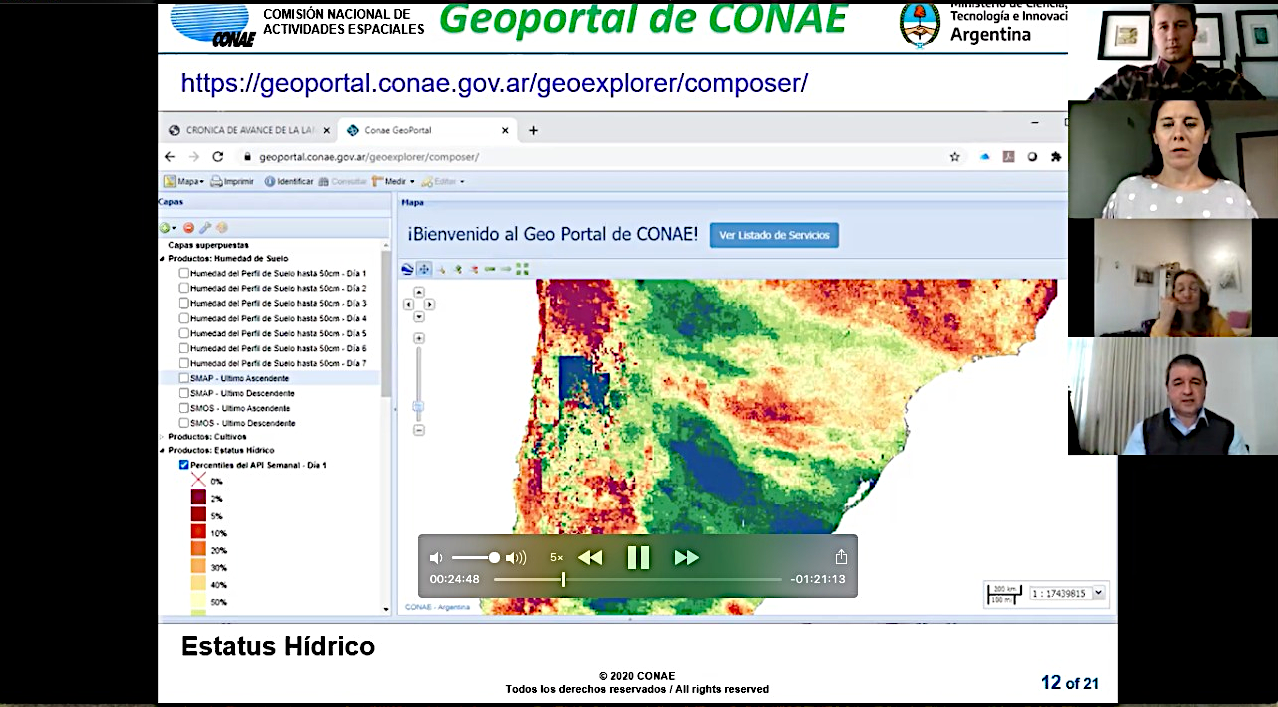Screen dimensions: 1278x707
Task: Pan the map up with arrow button
Action: tap(419, 292)
